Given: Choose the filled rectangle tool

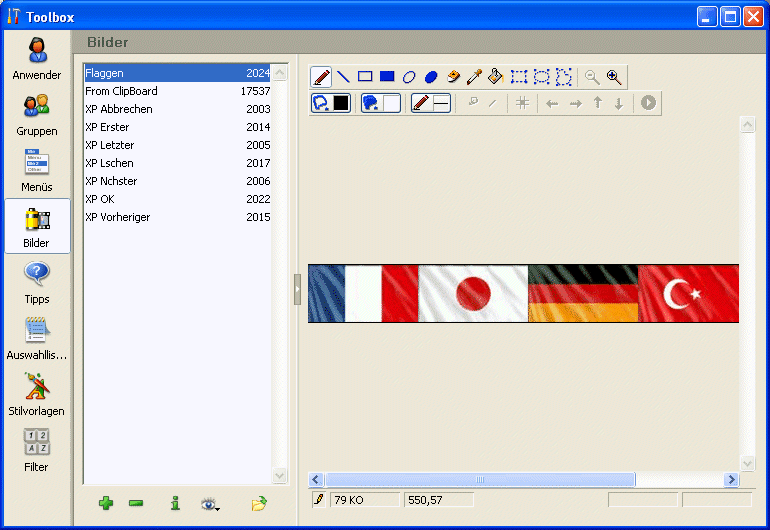Looking at the screenshot, I should (387, 77).
